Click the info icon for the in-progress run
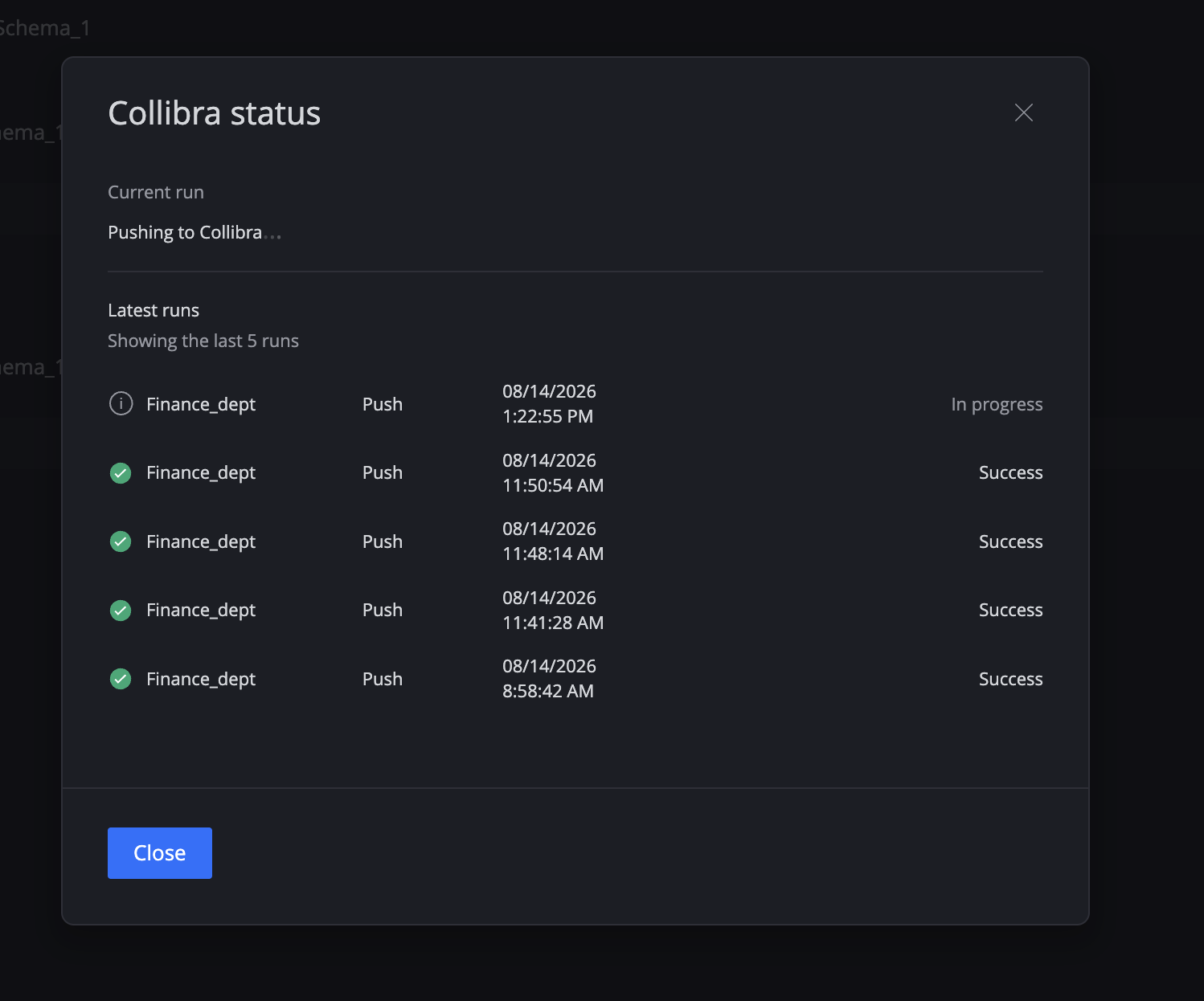Image resolution: width=1204 pixels, height=1001 pixels. [121, 403]
